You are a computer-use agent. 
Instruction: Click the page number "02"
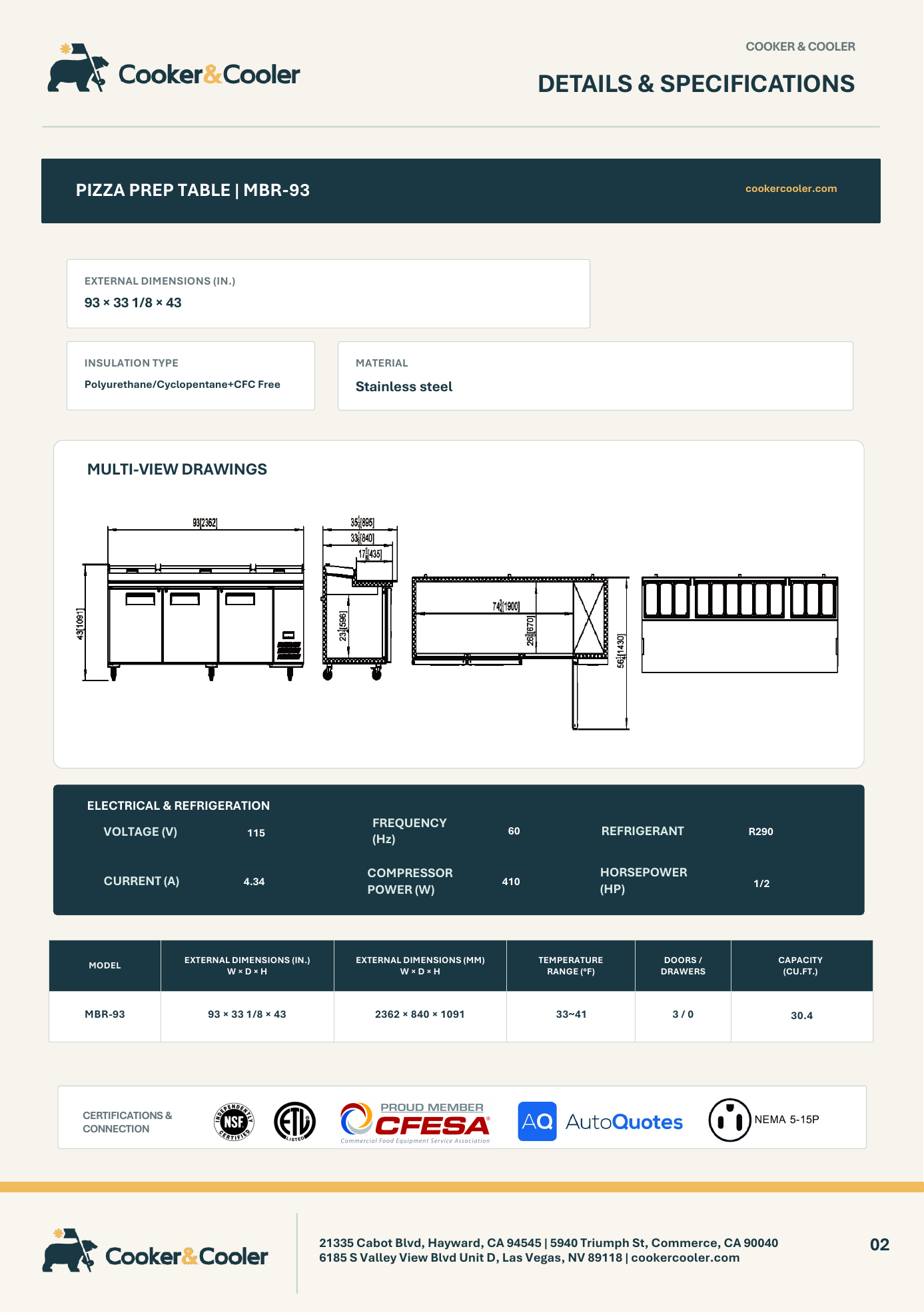[879, 1245]
